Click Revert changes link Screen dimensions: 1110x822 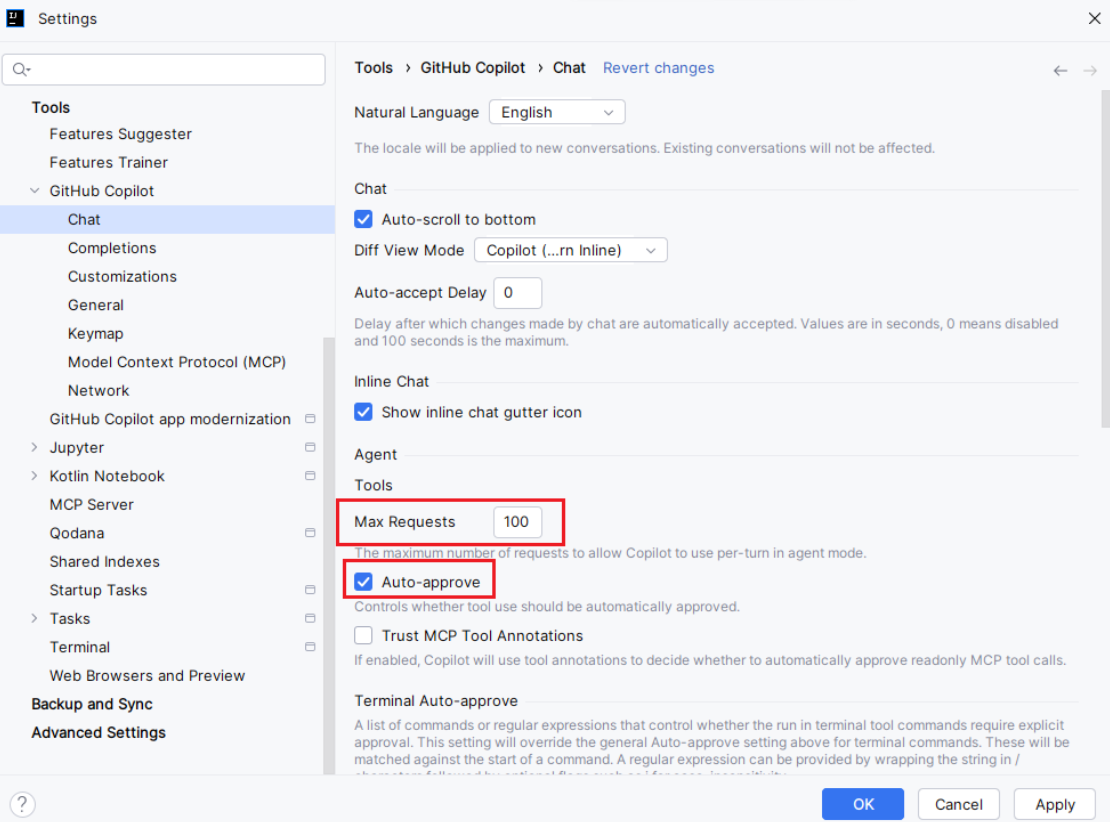tap(658, 68)
